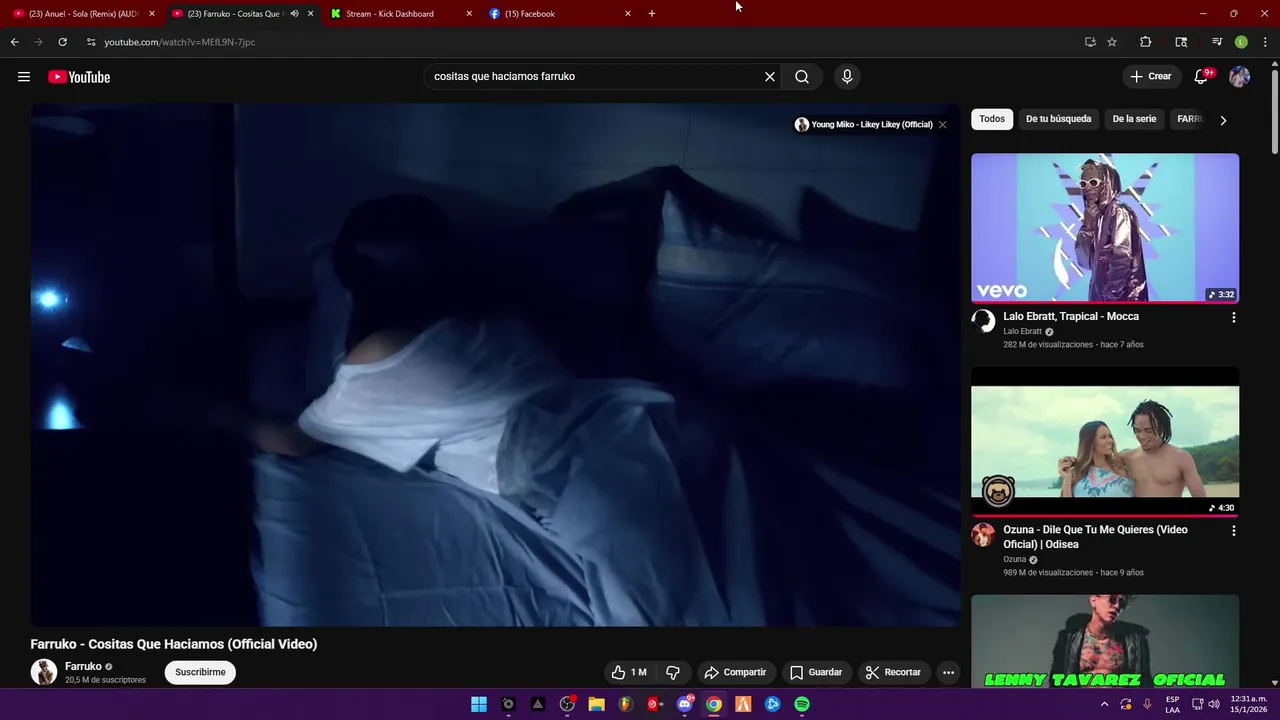This screenshot has width=1280, height=720.
Task: Open File Explorer from the taskbar
Action: pos(596,704)
